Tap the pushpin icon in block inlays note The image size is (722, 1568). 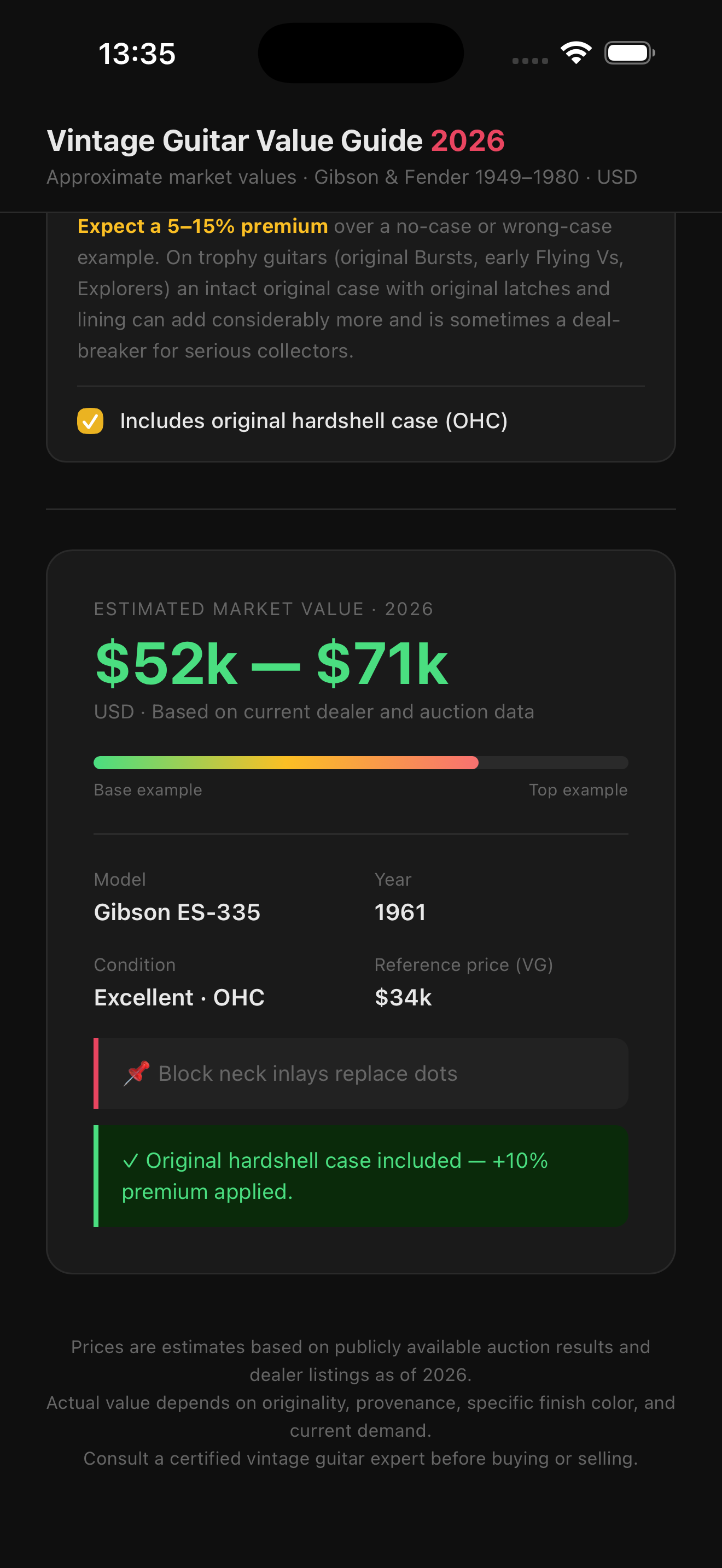(136, 1073)
